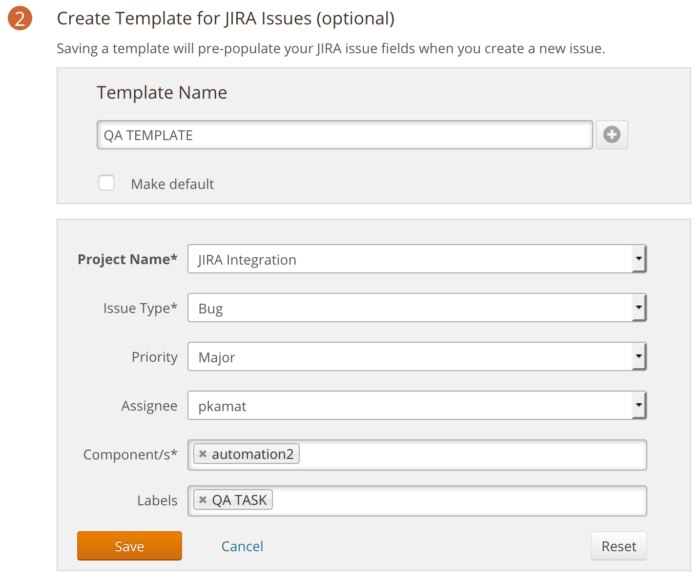Click empty space in the Labels field
The image size is (700, 580).
[x=460, y=501]
